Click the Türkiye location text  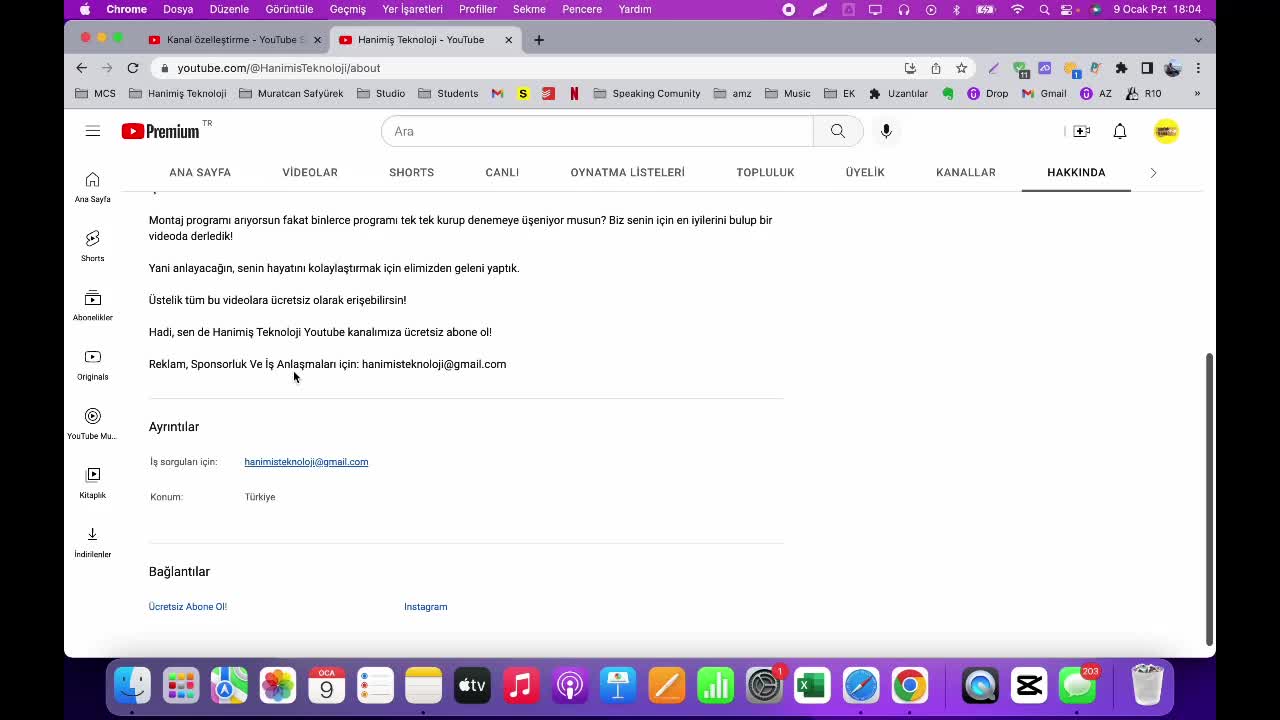click(260, 497)
